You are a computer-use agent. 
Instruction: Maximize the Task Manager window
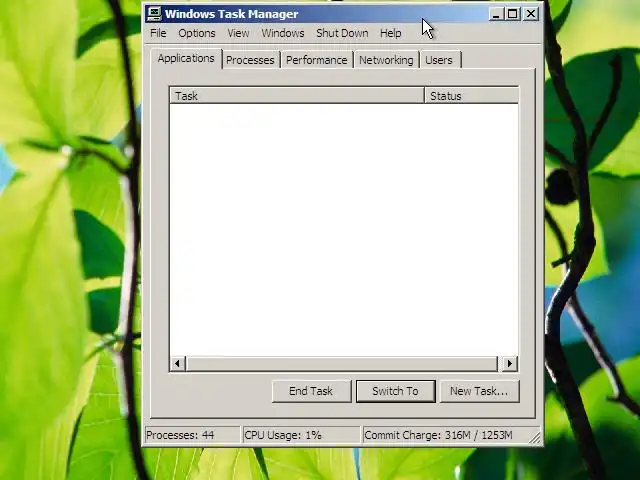pos(513,14)
